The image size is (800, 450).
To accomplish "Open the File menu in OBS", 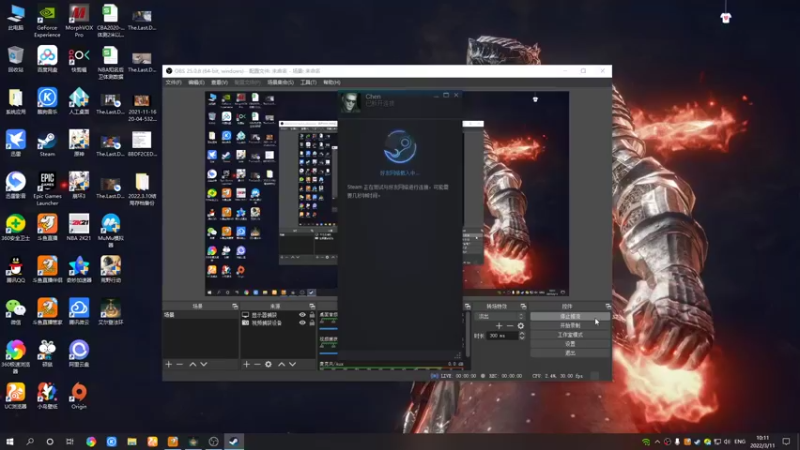I will click(173, 82).
